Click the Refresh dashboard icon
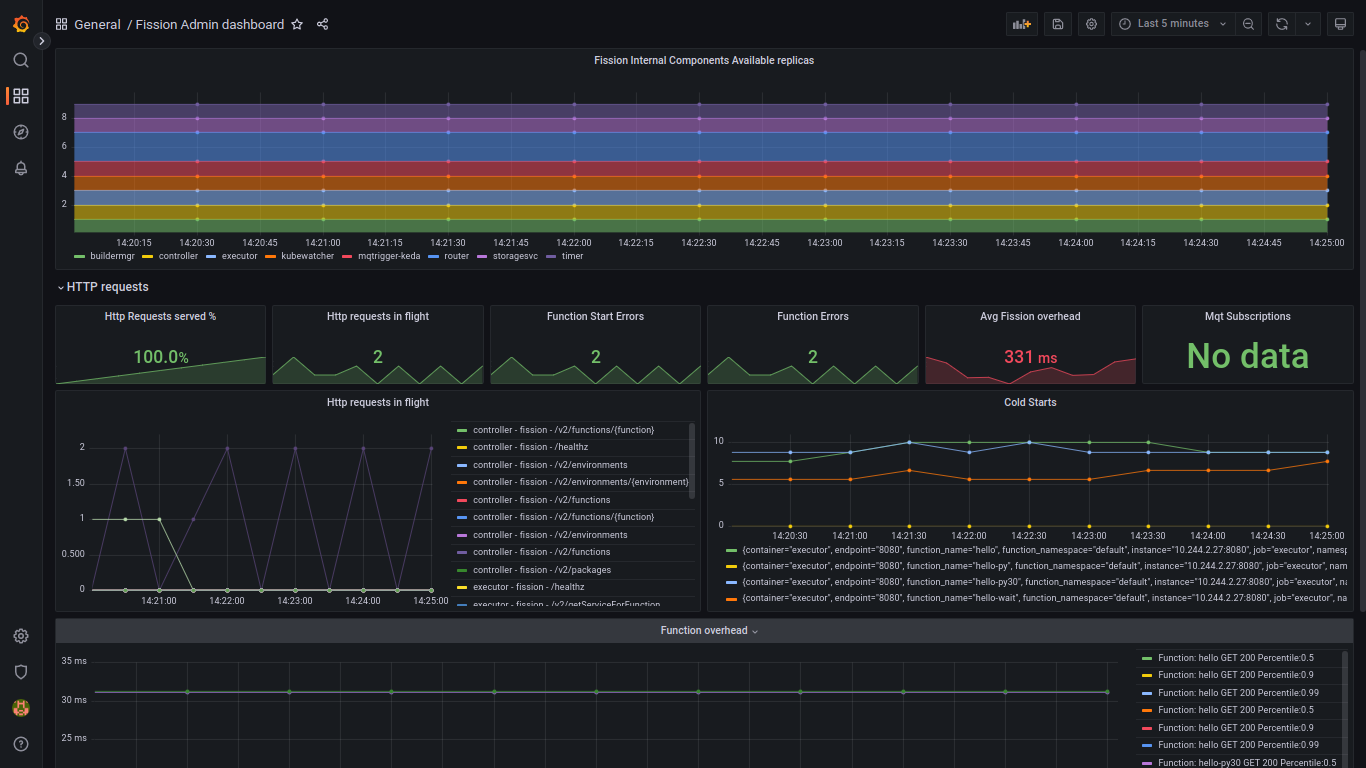The height and width of the screenshot is (768, 1366). (1281, 23)
